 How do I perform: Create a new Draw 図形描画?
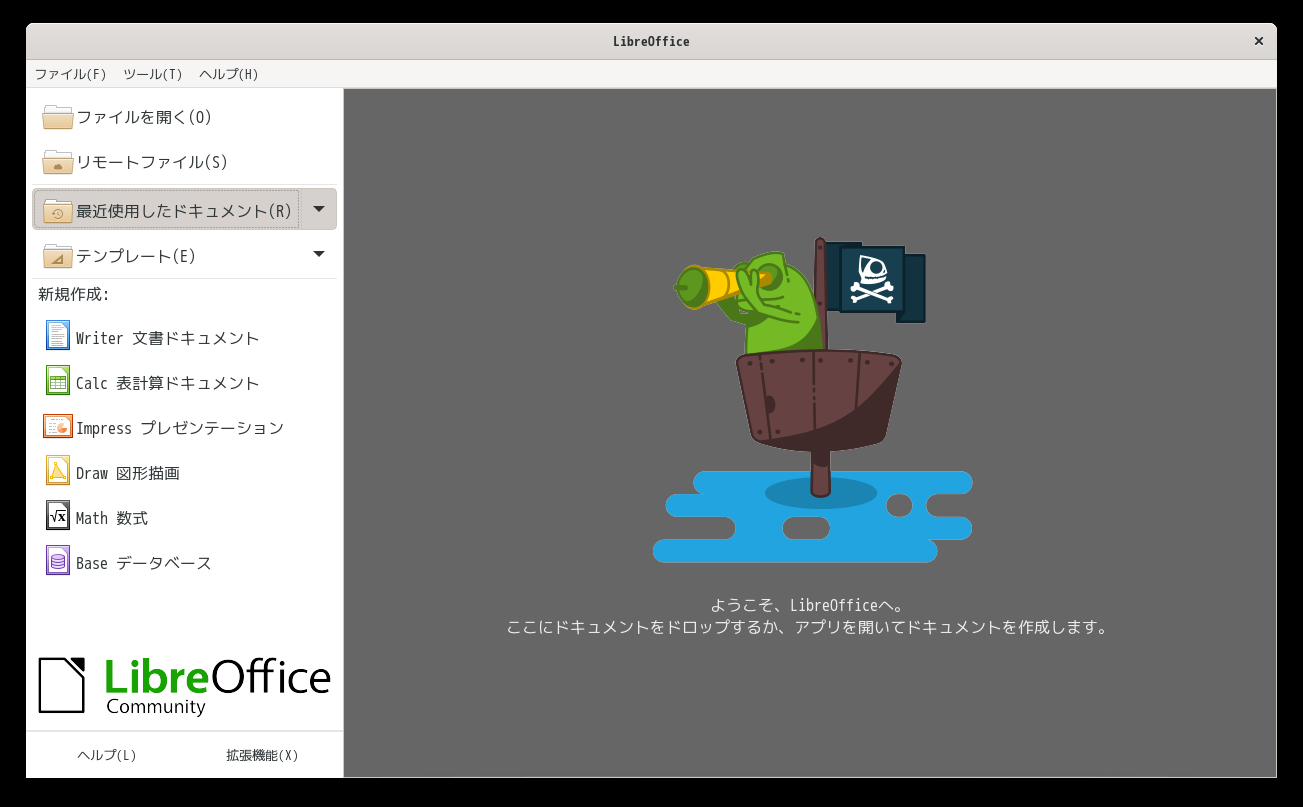coord(184,472)
